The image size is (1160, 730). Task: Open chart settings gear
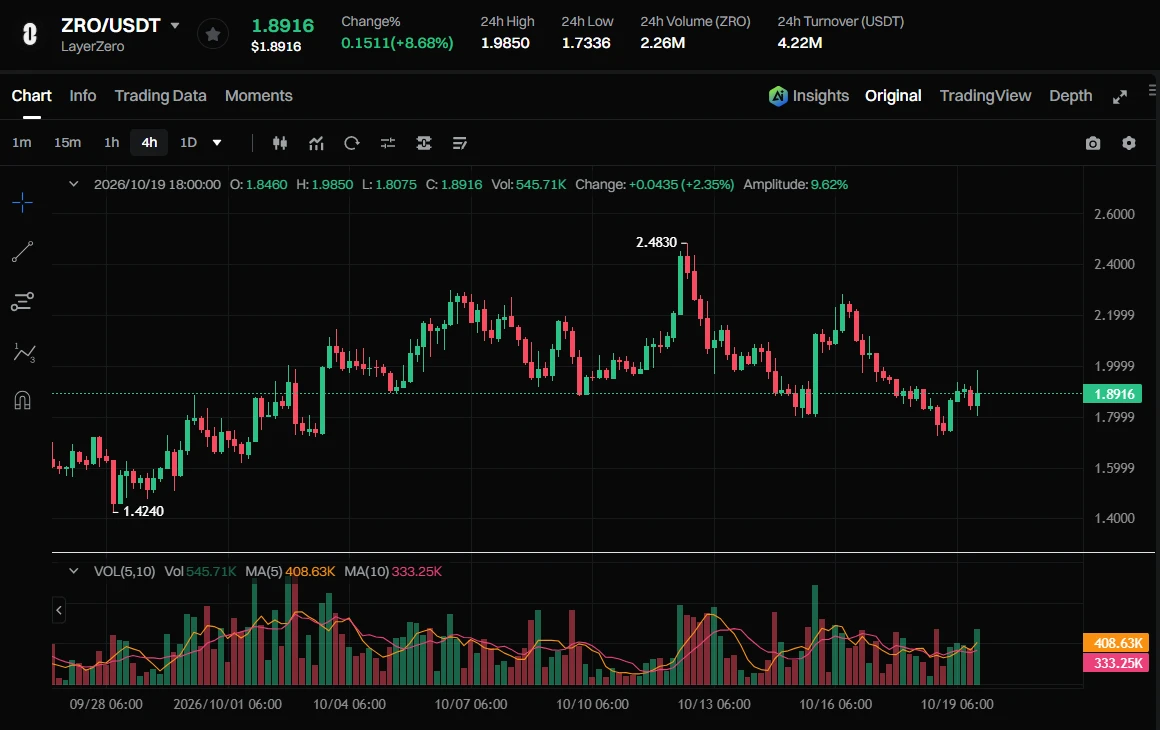pos(1129,143)
